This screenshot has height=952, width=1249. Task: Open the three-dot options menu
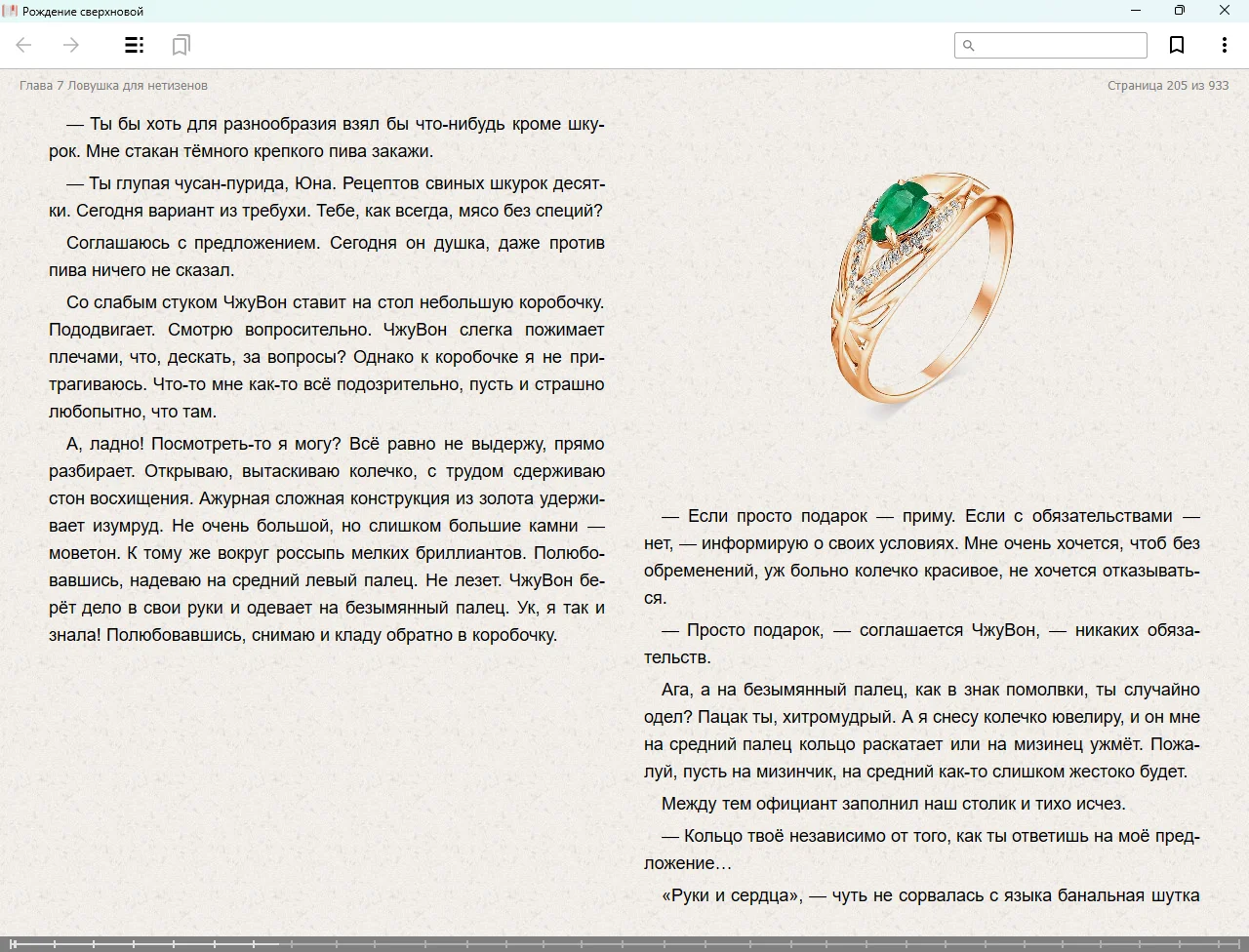pos(1224,45)
